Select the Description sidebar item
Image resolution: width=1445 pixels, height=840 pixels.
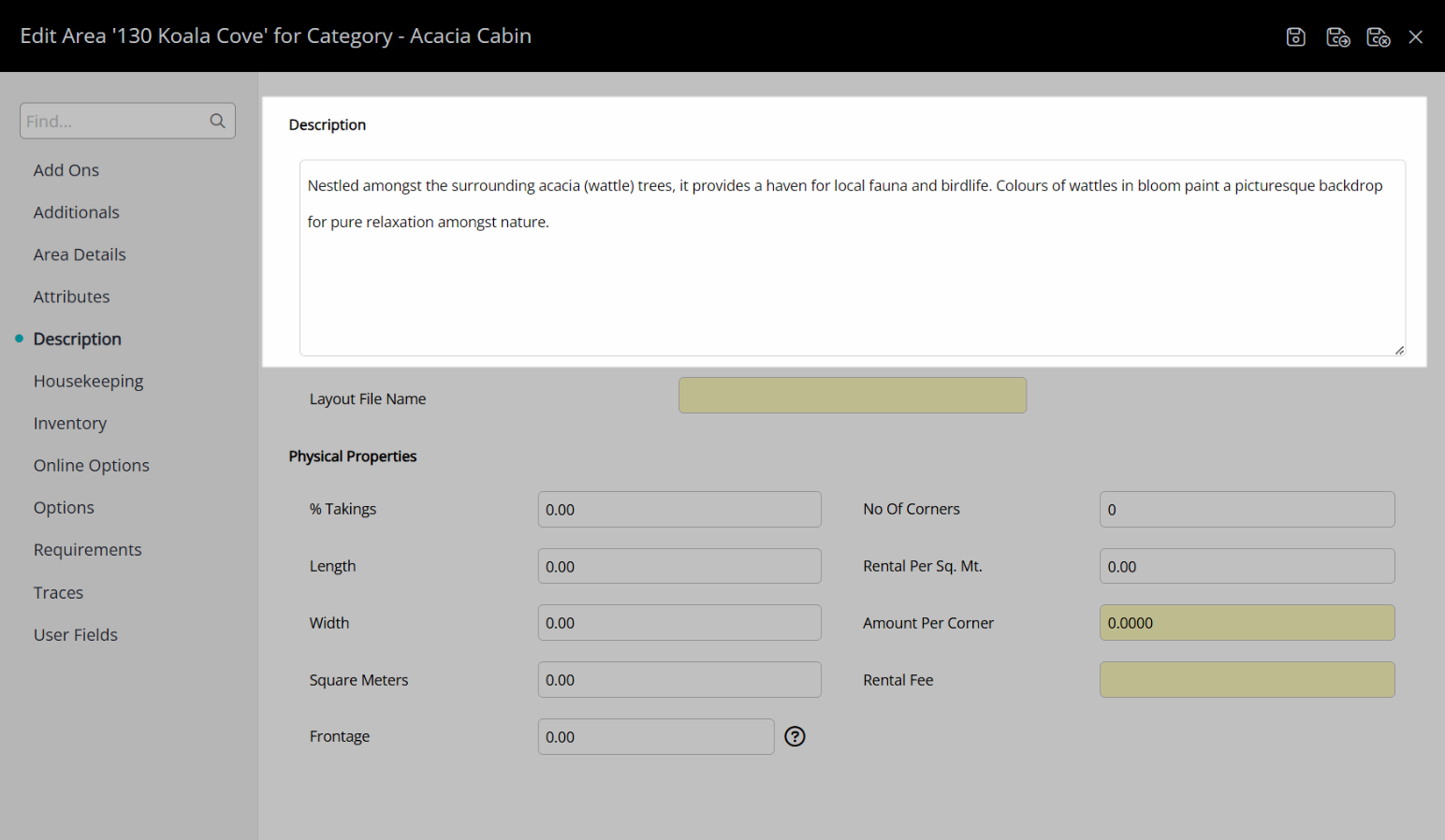(78, 339)
